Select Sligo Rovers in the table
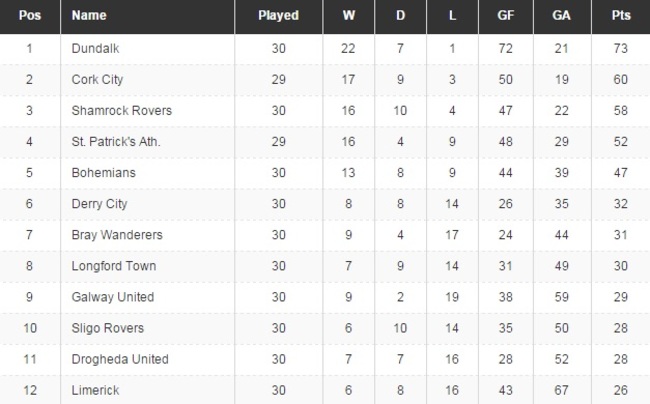 [x=108, y=328]
